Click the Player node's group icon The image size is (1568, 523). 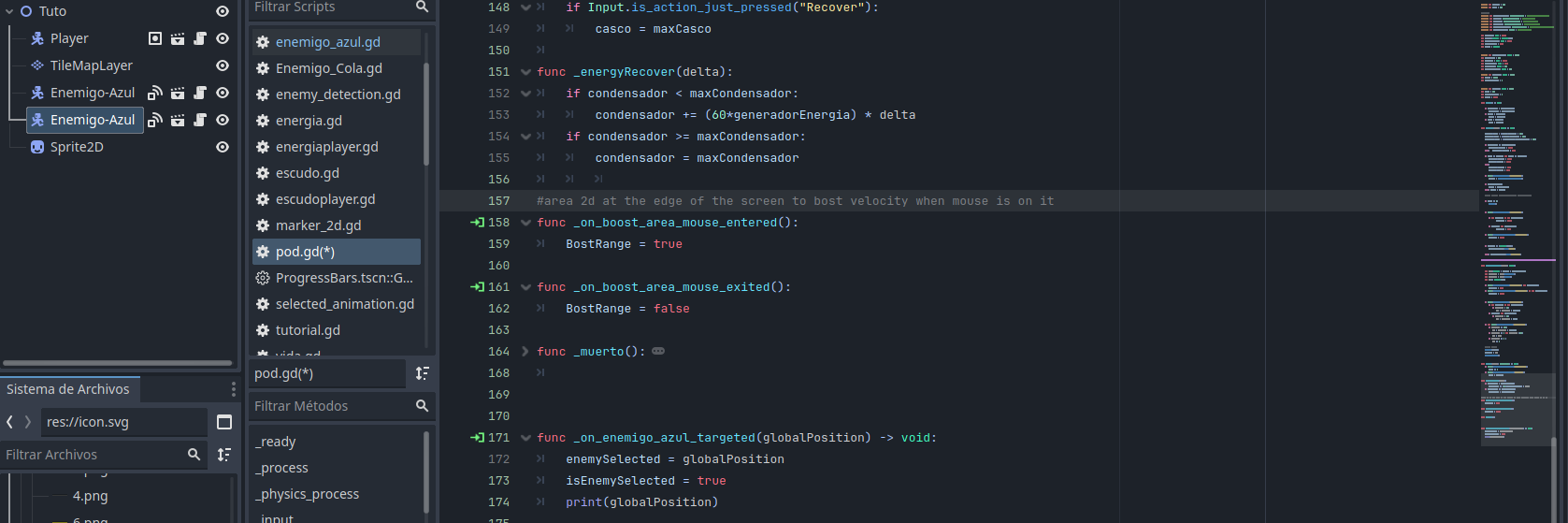(155, 38)
